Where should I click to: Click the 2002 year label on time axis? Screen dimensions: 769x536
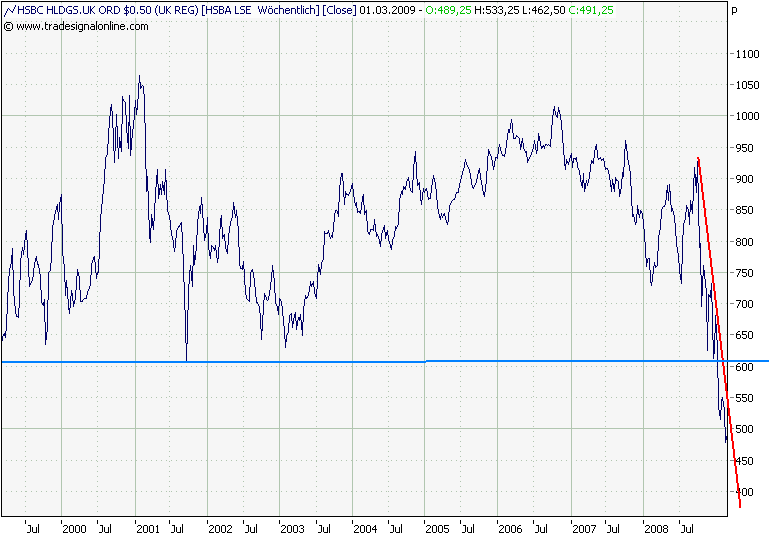pos(220,529)
